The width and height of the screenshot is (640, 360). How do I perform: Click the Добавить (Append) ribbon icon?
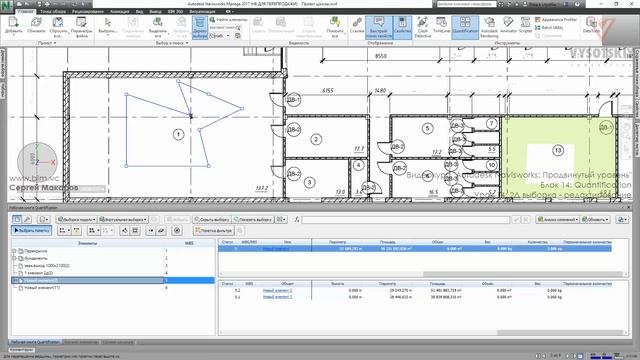click(x=13, y=27)
